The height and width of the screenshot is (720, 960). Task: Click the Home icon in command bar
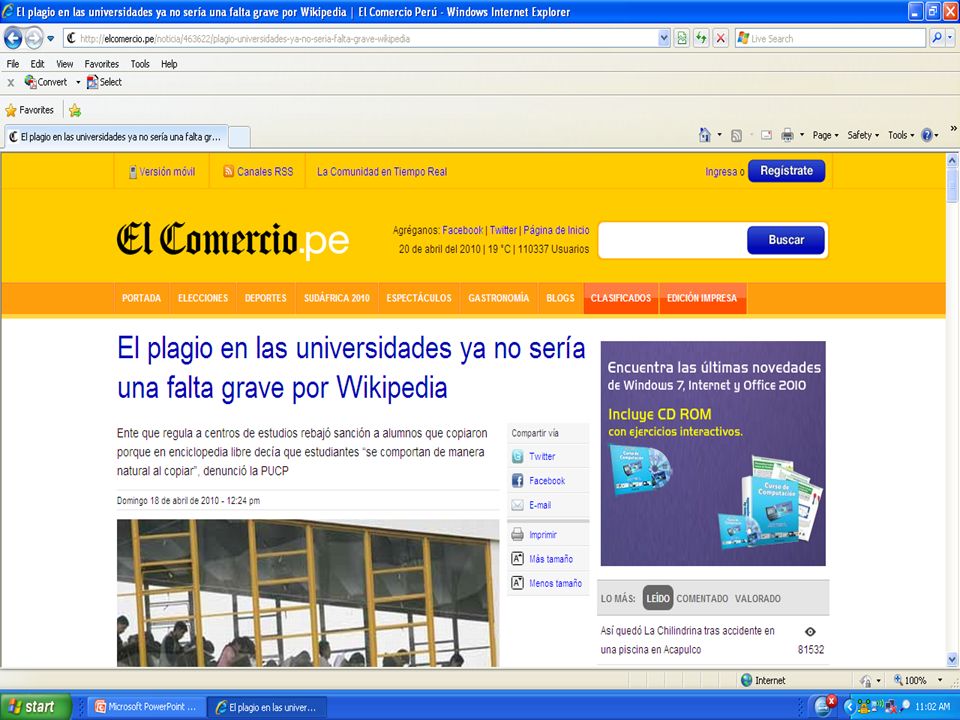tap(705, 135)
